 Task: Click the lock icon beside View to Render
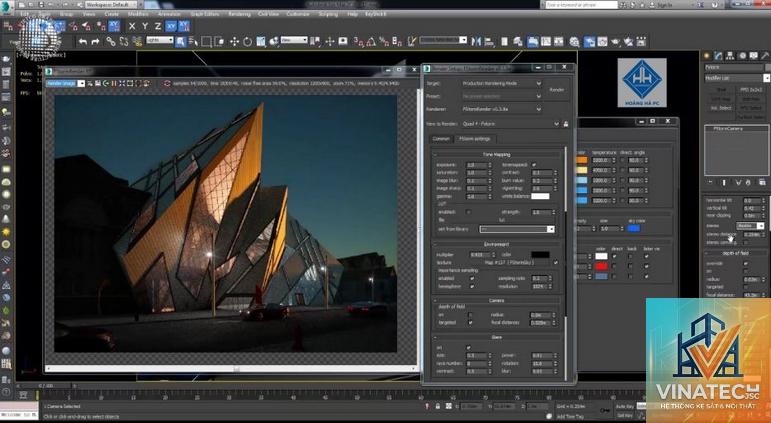tap(565, 124)
